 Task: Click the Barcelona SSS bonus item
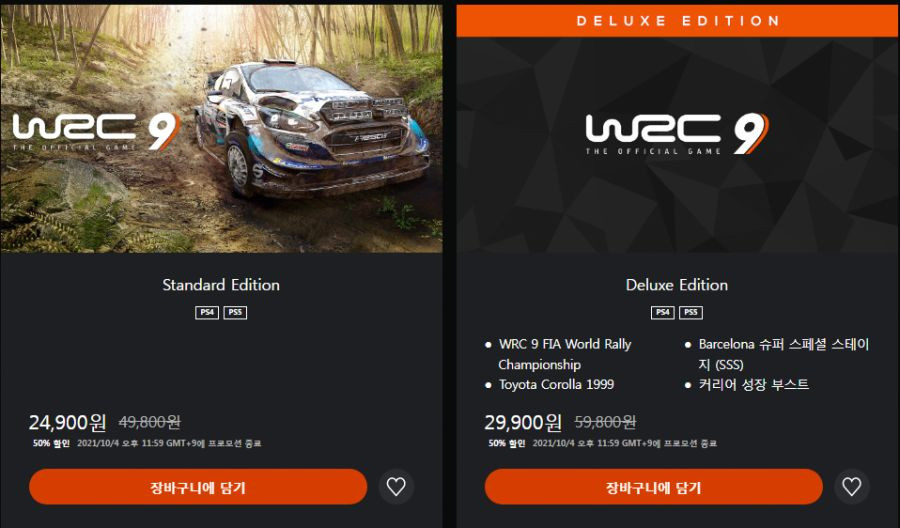pos(783,354)
